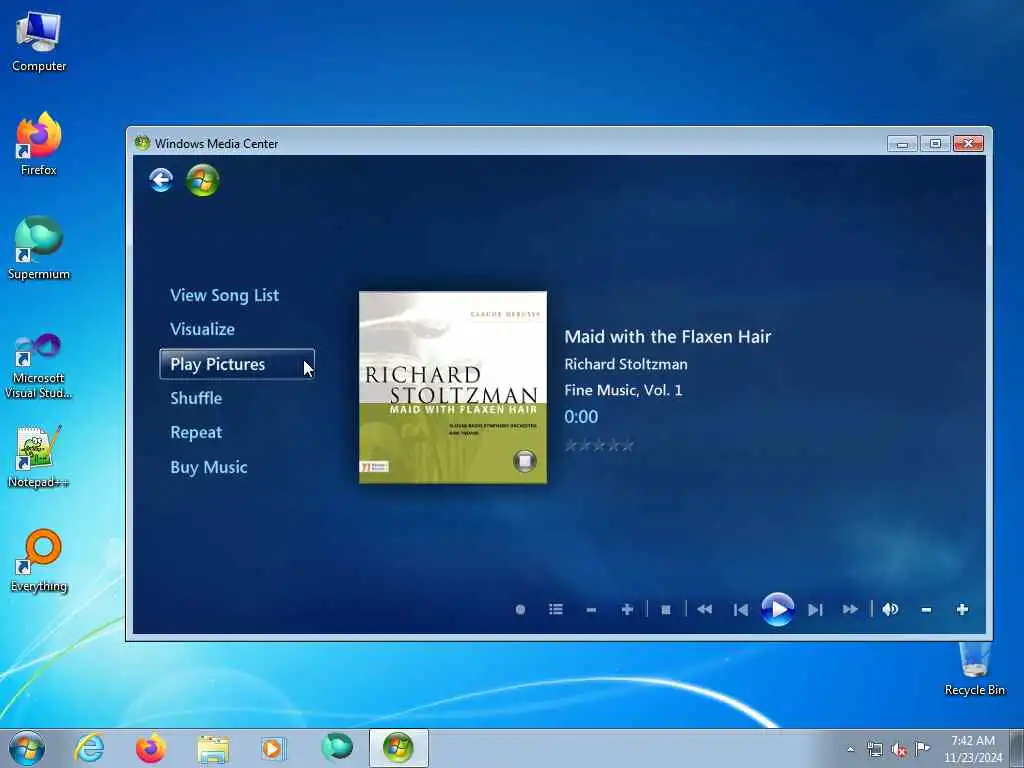Open the green Media Center start button
Image resolution: width=1024 pixels, height=768 pixels.
pyautogui.click(x=202, y=180)
